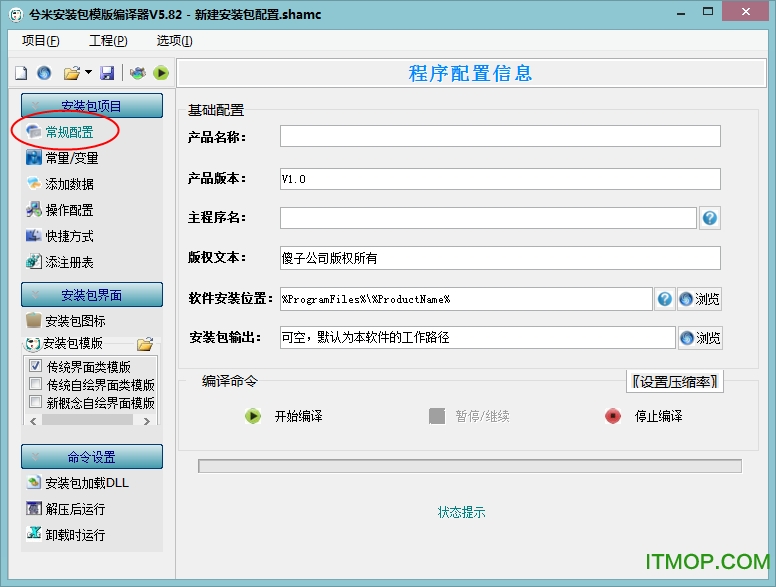The width and height of the screenshot is (776, 587).
Task: Open the 项目(F) menu
Action: (41, 41)
